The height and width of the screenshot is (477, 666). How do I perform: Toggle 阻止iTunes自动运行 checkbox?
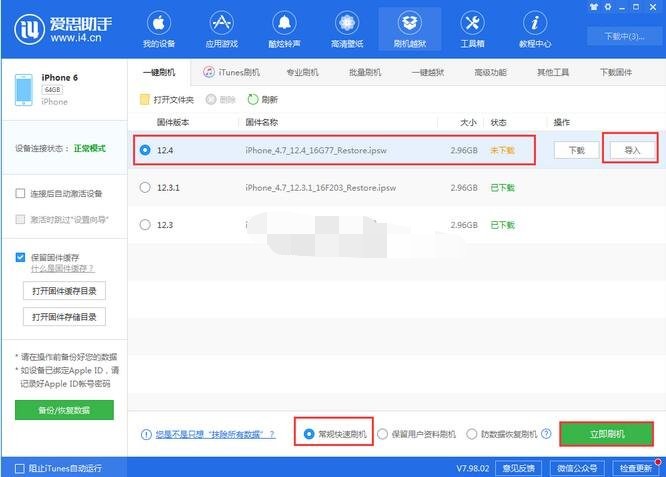pos(20,468)
